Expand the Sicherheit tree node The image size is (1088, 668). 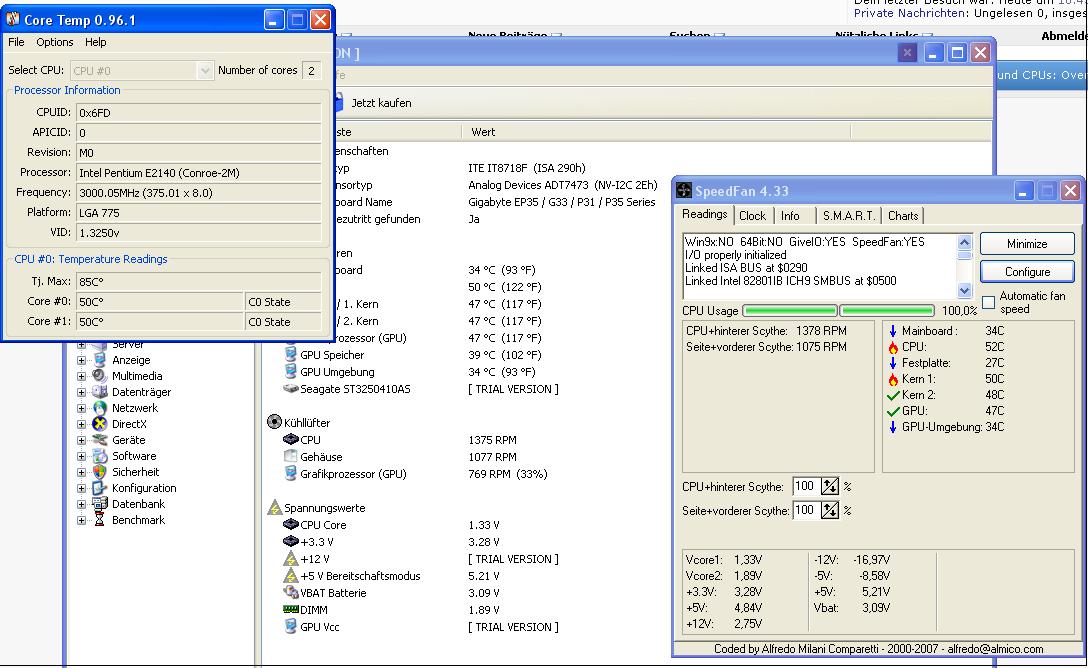[x=81, y=472]
